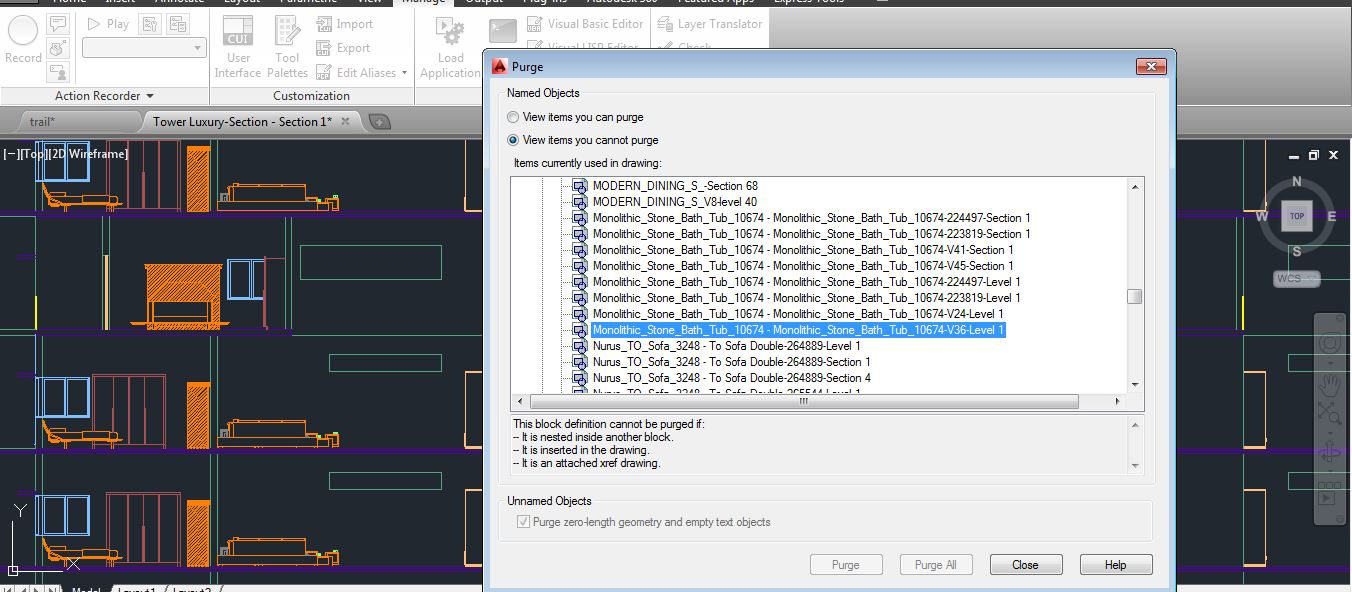Click the Orbit tool on navigation bar

pos(1329,452)
